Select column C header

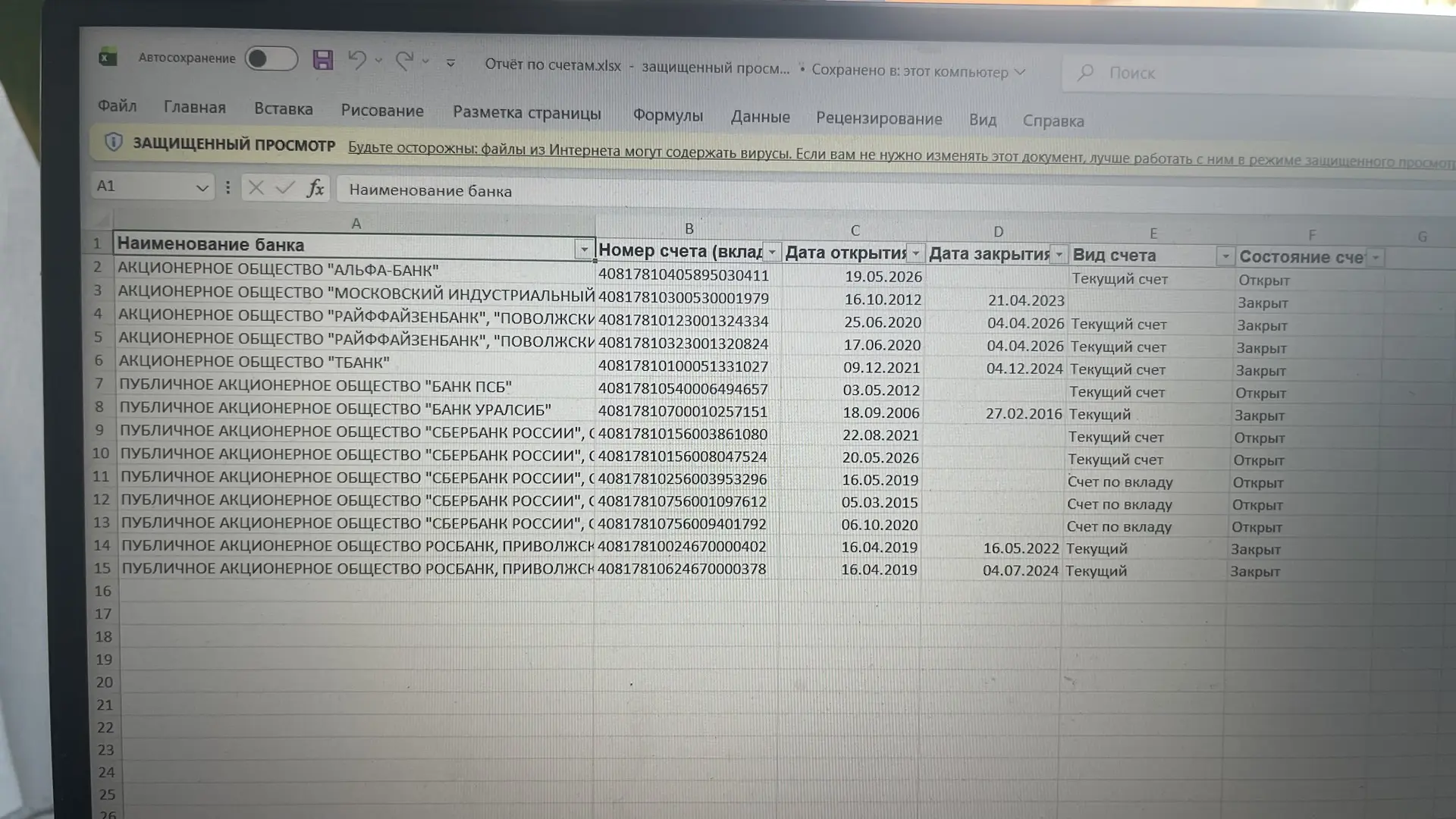pos(855,230)
